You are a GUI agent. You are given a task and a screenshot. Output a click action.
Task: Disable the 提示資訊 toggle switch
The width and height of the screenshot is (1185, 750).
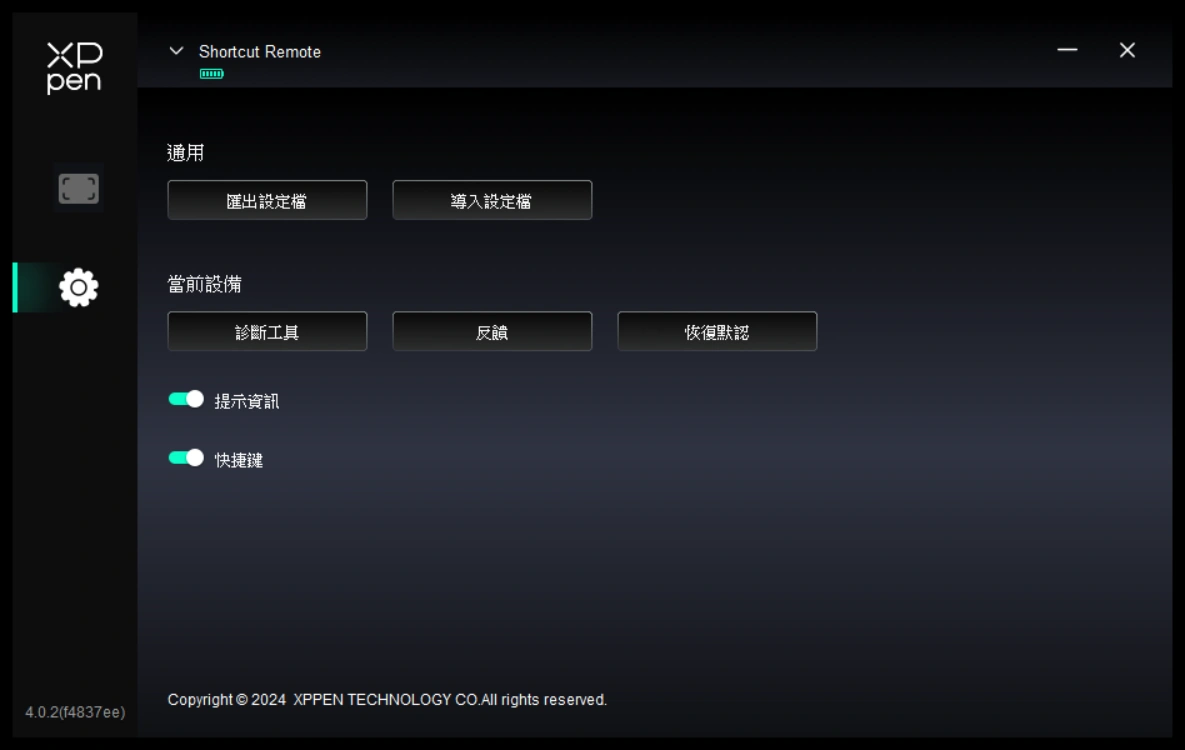[186, 399]
